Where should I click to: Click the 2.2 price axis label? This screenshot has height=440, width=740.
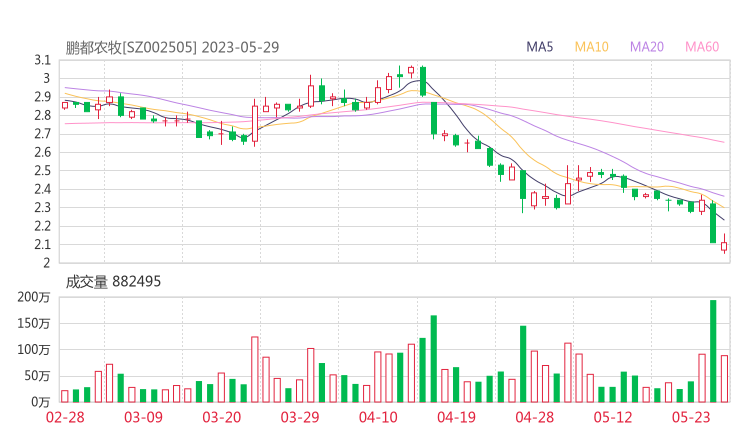click(42, 226)
